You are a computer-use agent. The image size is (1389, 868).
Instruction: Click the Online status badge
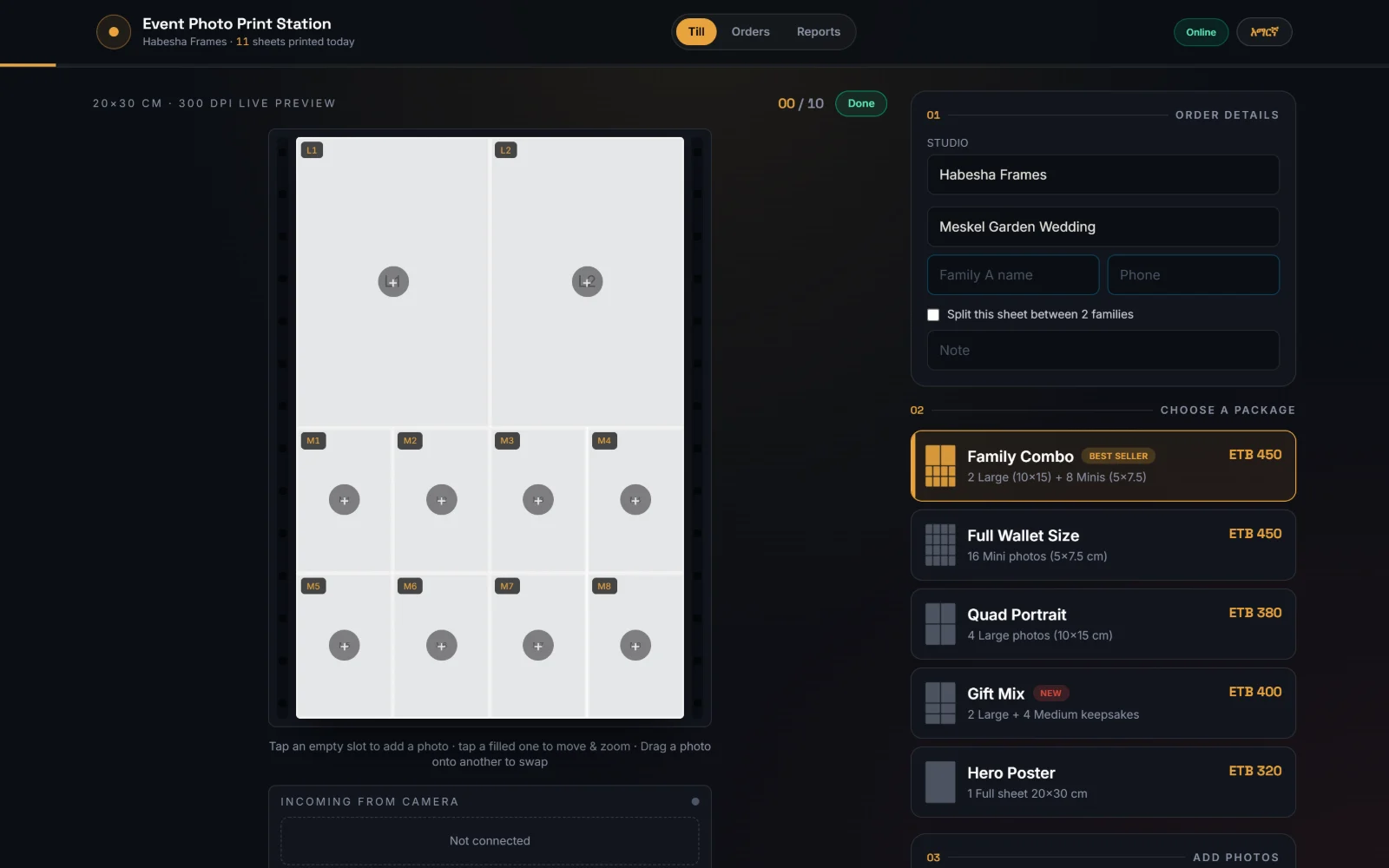pos(1201,32)
